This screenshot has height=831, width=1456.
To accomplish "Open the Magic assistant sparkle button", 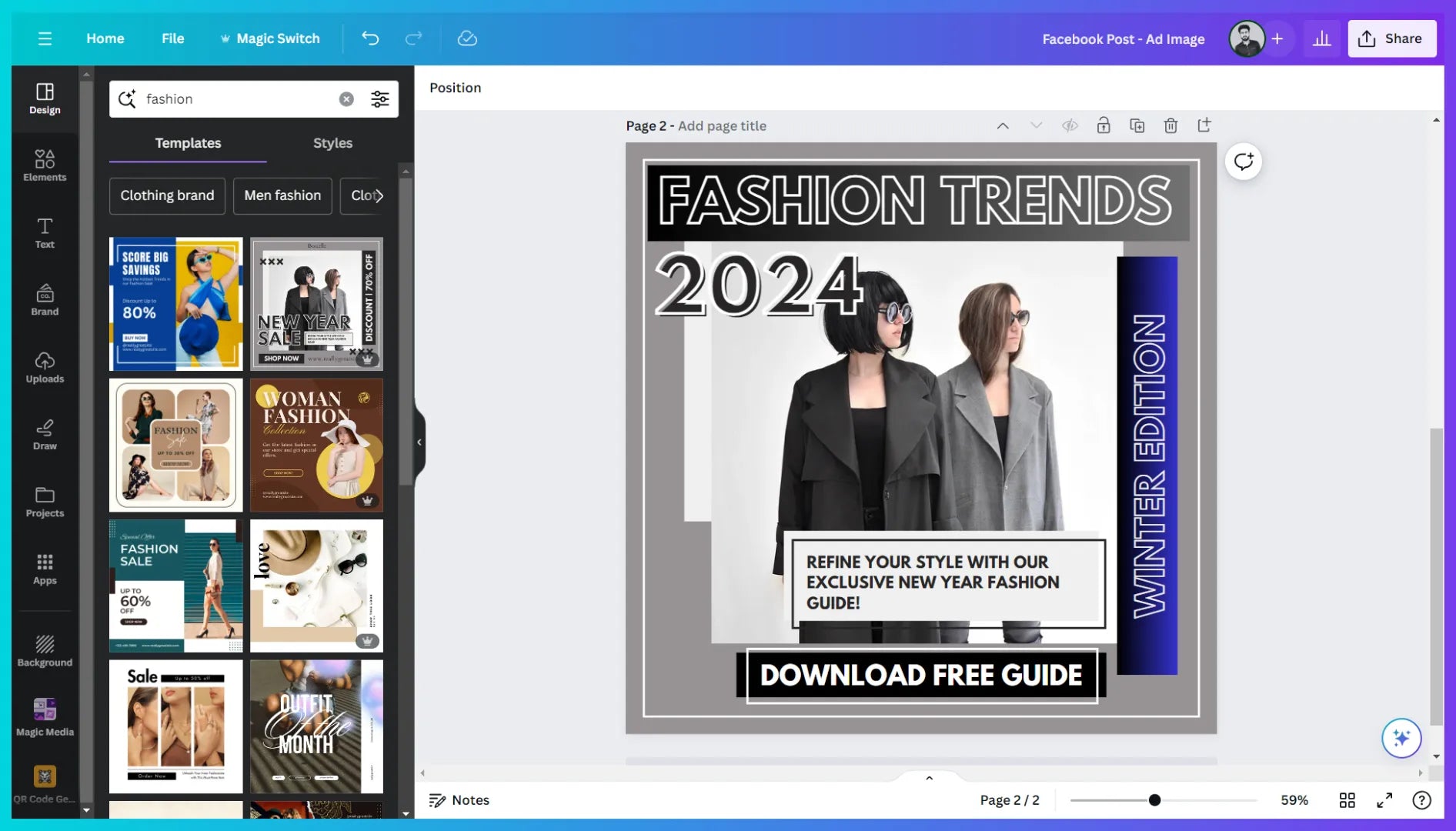I will (1401, 738).
